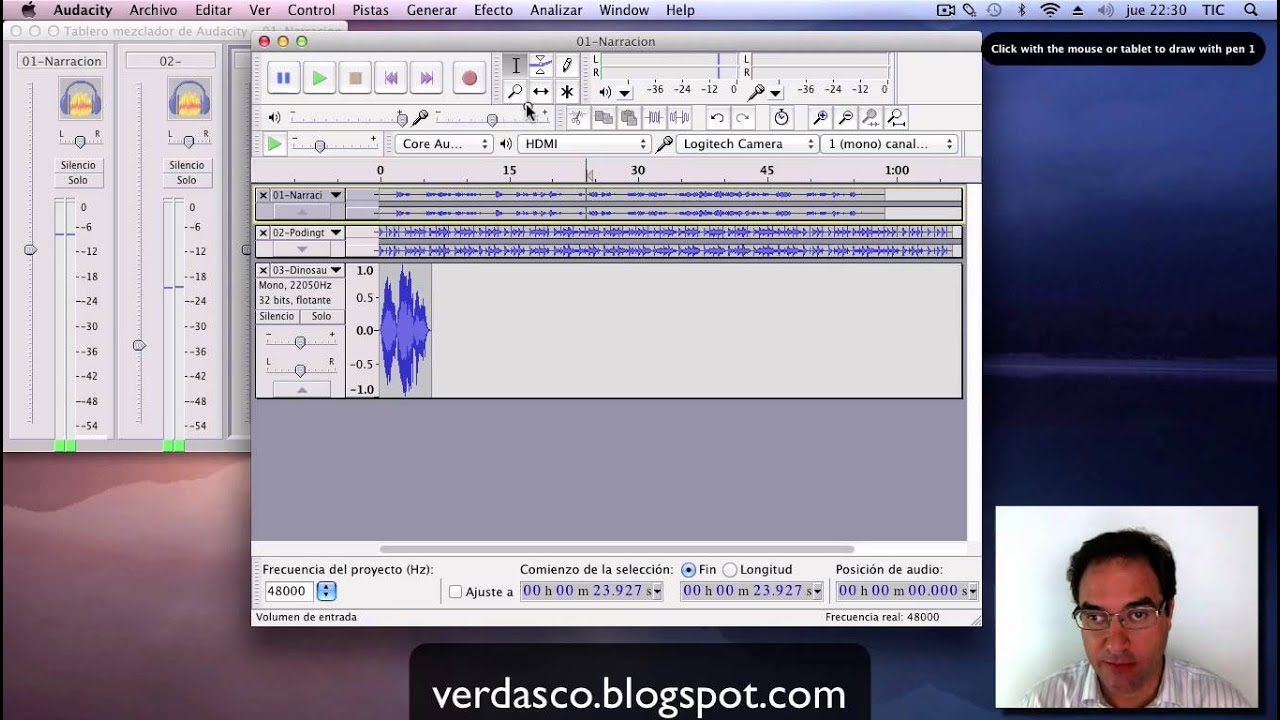The height and width of the screenshot is (720, 1280).
Task: Zoom in with the plus magnifier
Action: pos(820,118)
